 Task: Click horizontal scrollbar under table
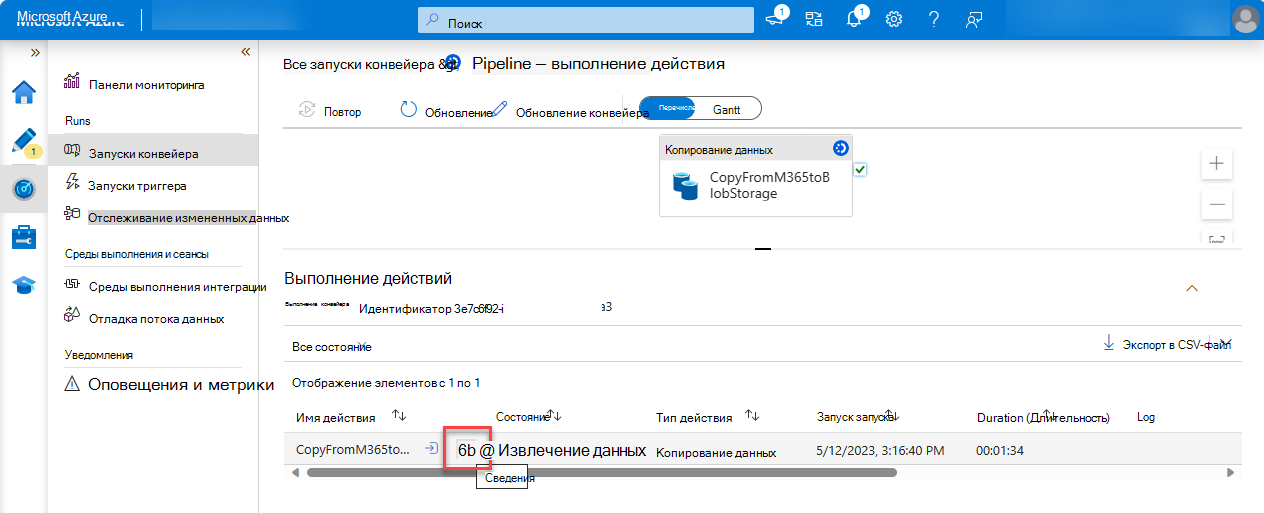click(x=601, y=472)
